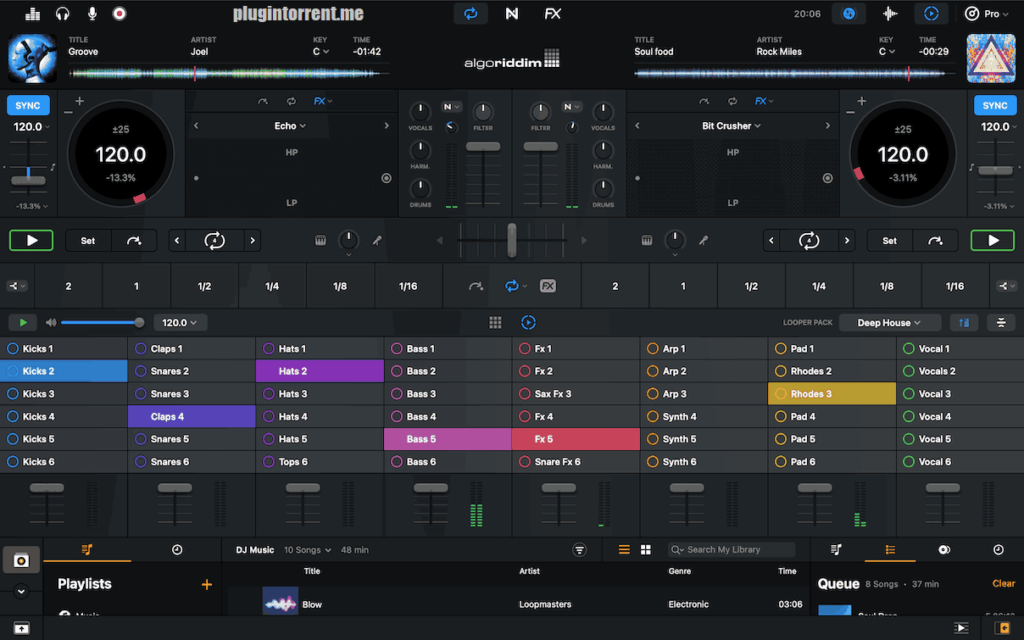The width and height of the screenshot is (1024, 640).
Task: Select the music note tab in queue panel
Action: click(836, 550)
